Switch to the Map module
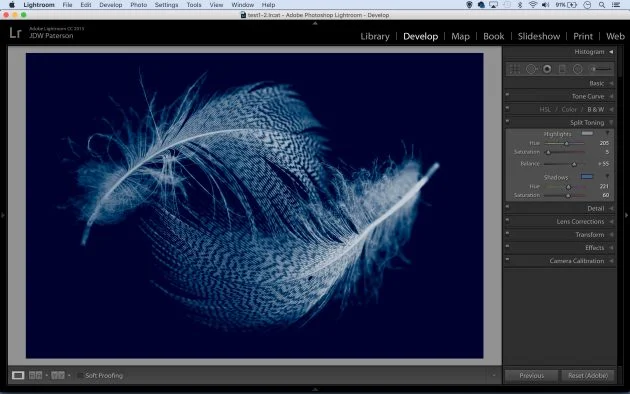 point(460,36)
